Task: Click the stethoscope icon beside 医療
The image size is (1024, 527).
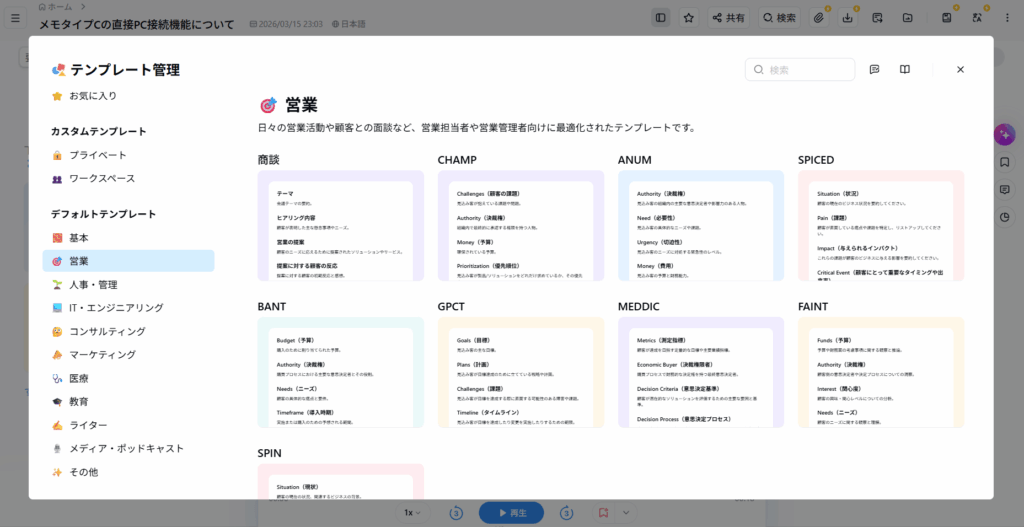Action: click(57, 379)
